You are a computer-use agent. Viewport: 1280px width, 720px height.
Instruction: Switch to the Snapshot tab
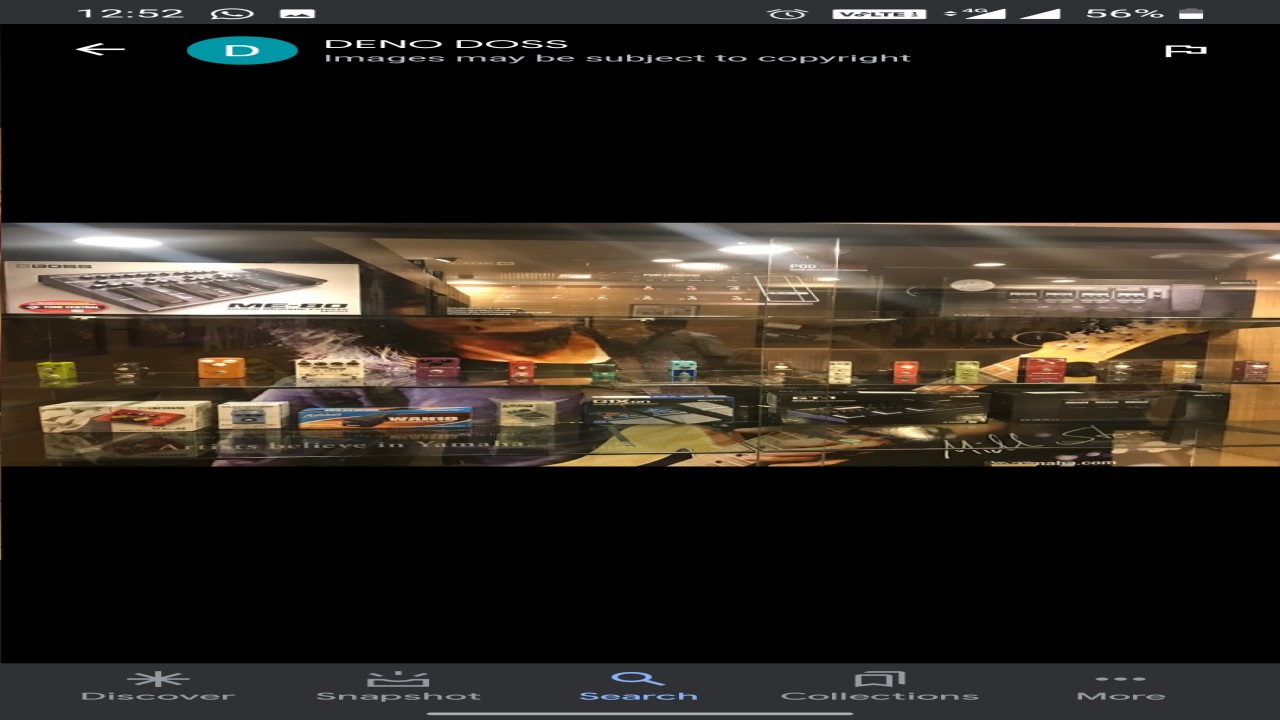(398, 687)
